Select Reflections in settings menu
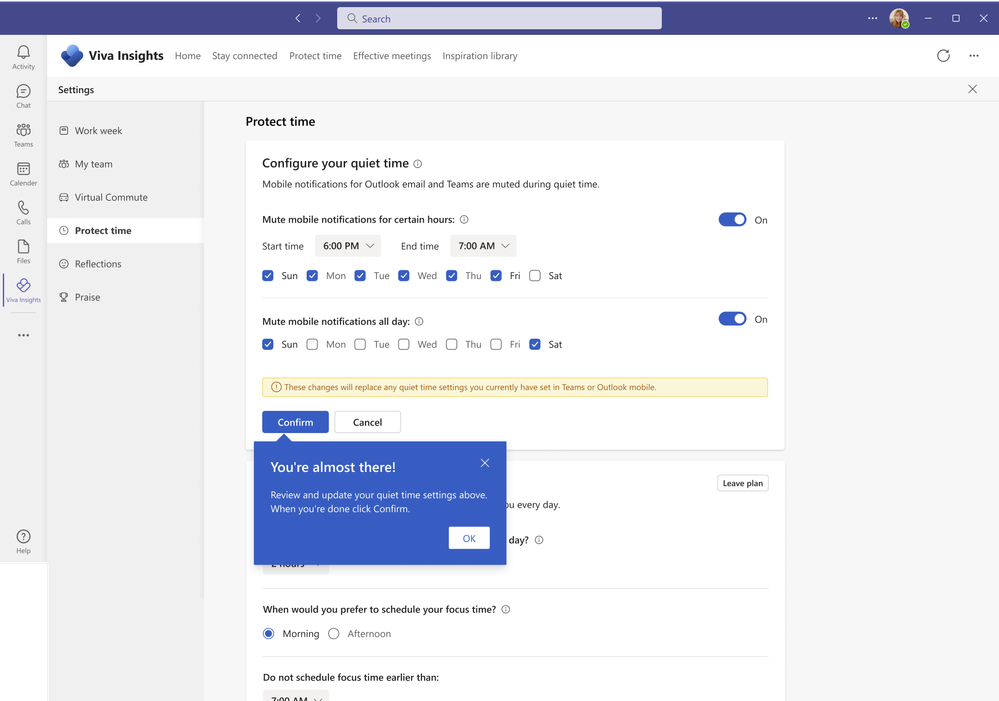This screenshot has width=999, height=701. pyautogui.click(x=125, y=264)
